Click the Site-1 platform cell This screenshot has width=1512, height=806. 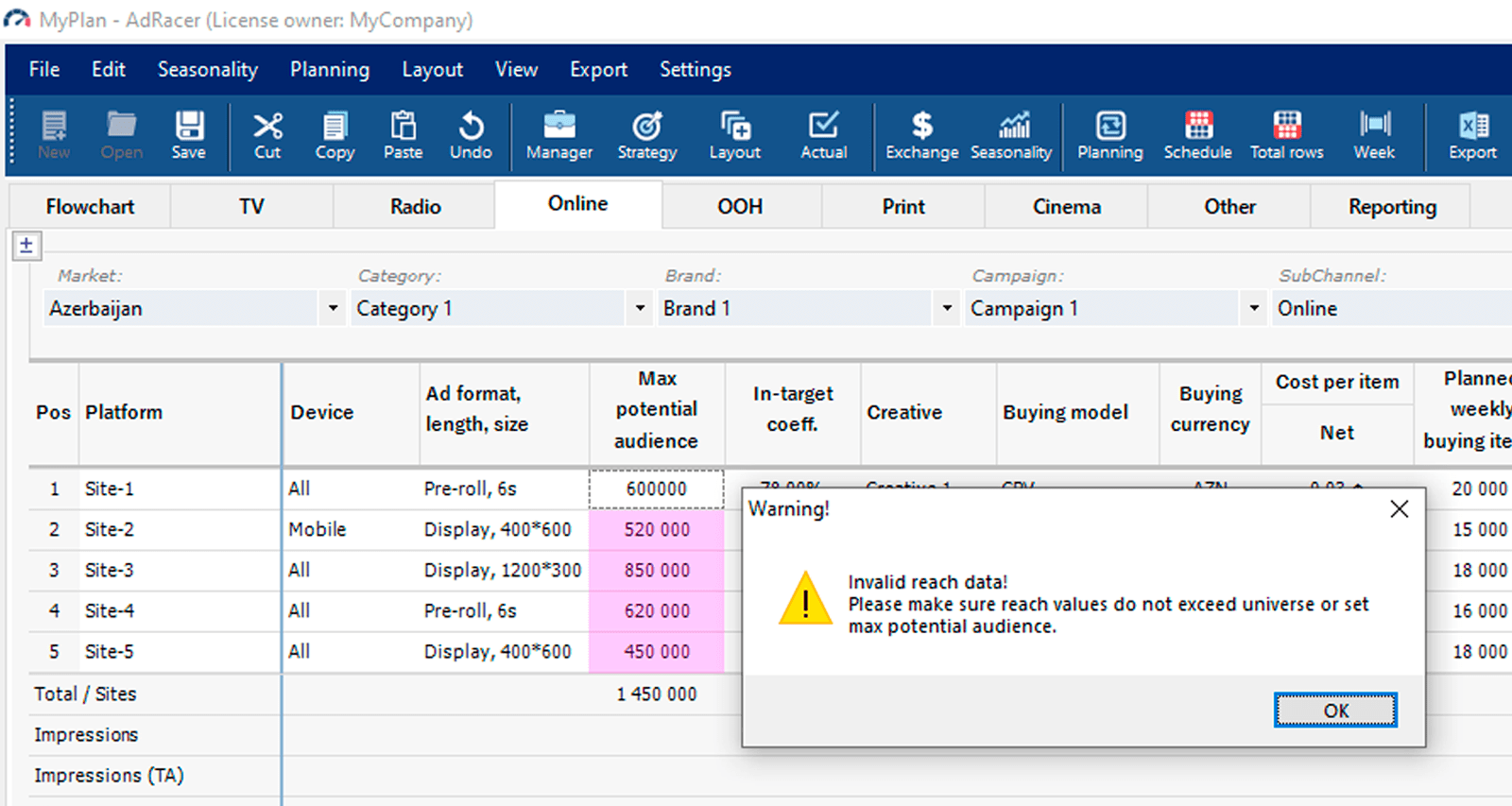[x=180, y=489]
